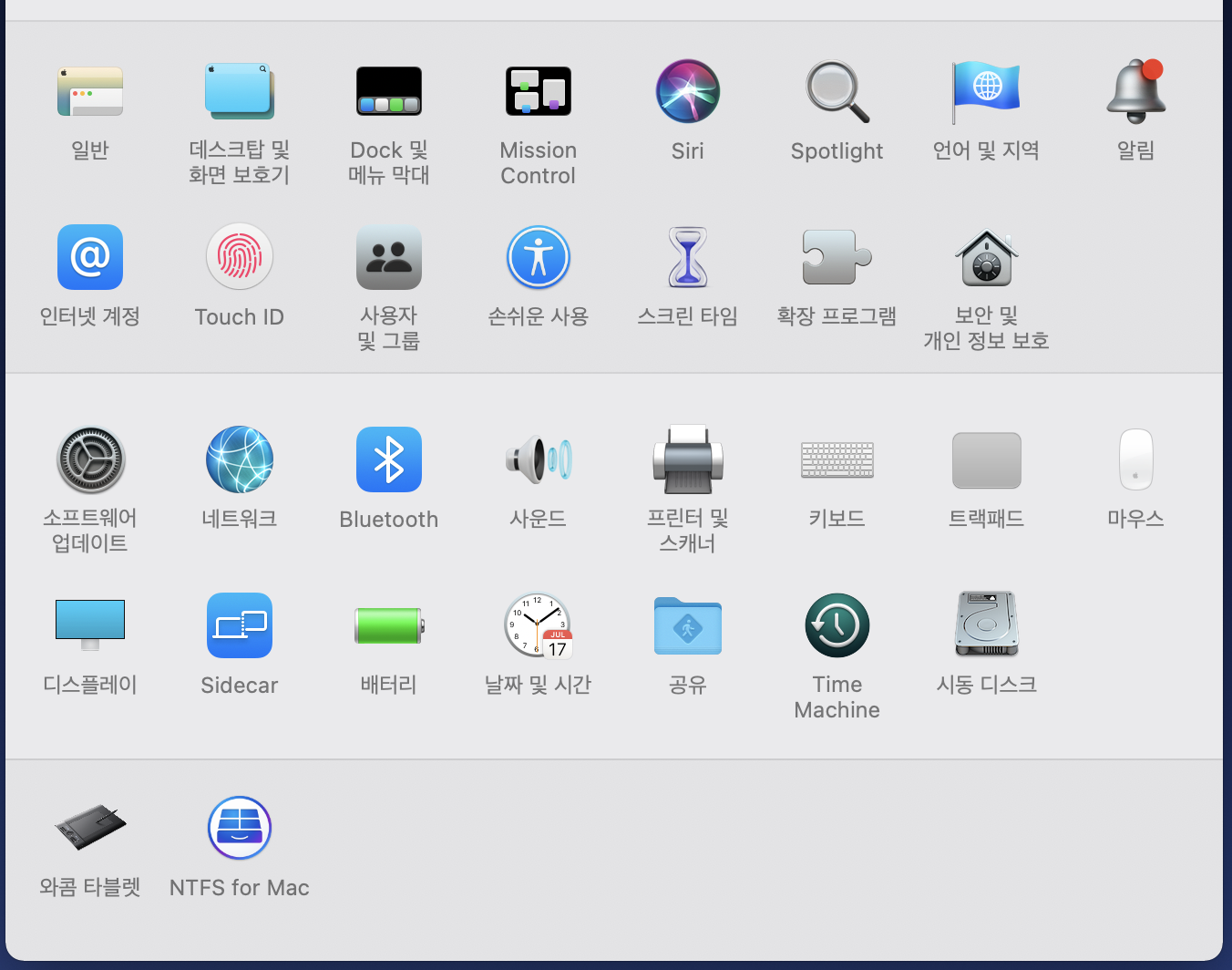The image size is (1232, 970).
Task: Open 와콤 타블렛 tablet icon
Action: (x=90, y=827)
